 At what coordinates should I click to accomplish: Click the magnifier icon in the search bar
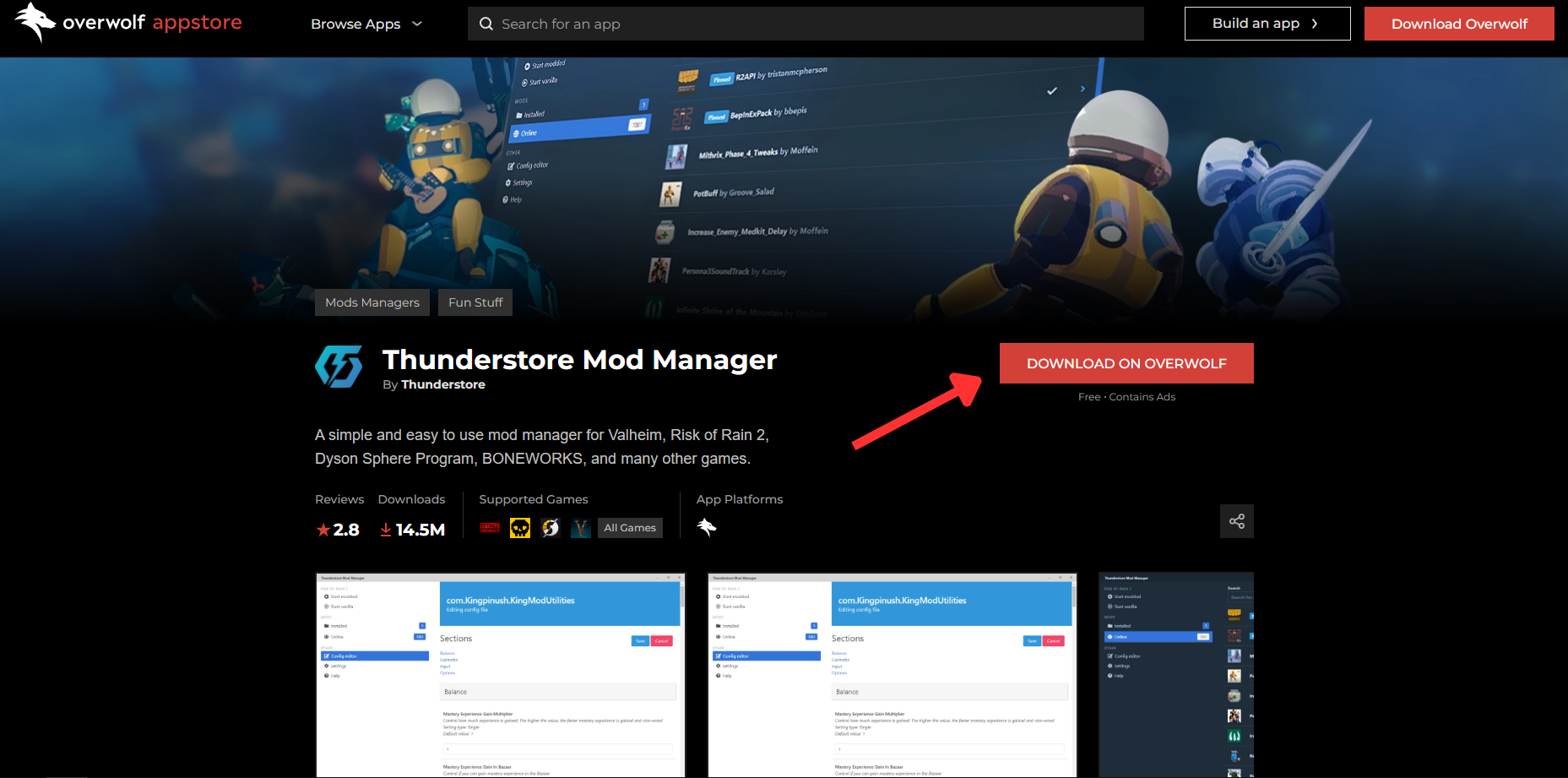tap(486, 24)
